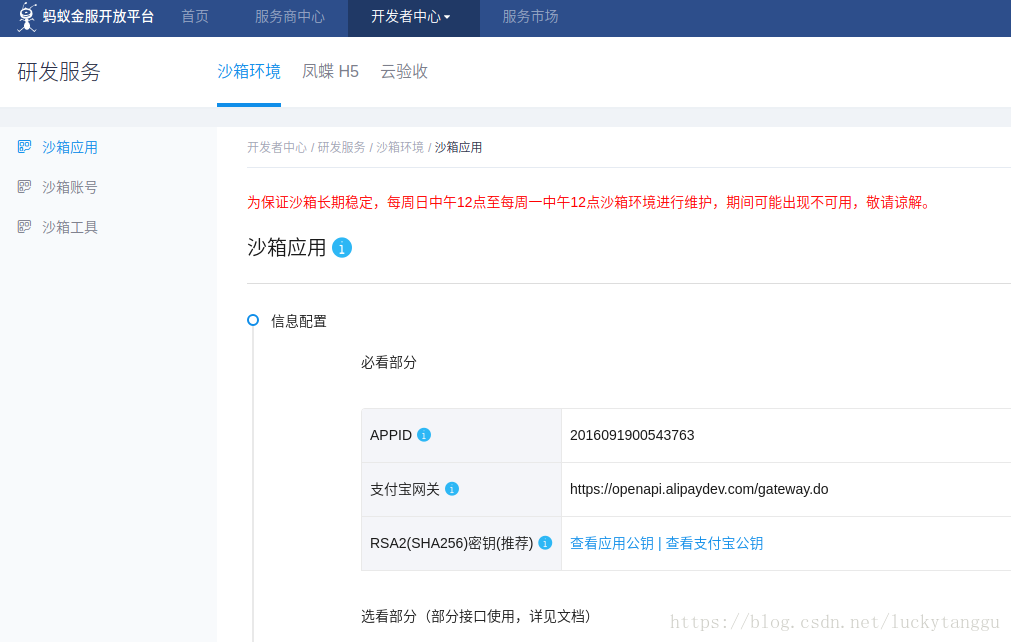Click the 必看部分 section label
This screenshot has height=642, width=1011.
point(389,362)
